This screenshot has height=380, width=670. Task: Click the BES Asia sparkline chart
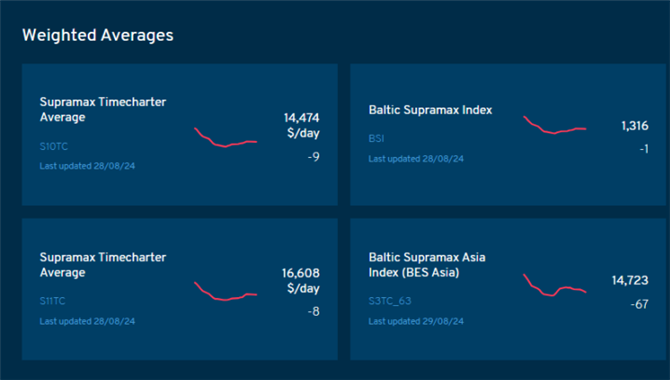tap(555, 285)
